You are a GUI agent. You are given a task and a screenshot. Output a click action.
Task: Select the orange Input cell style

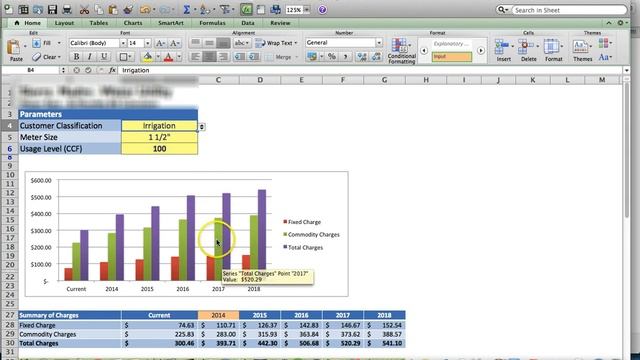tap(451, 57)
